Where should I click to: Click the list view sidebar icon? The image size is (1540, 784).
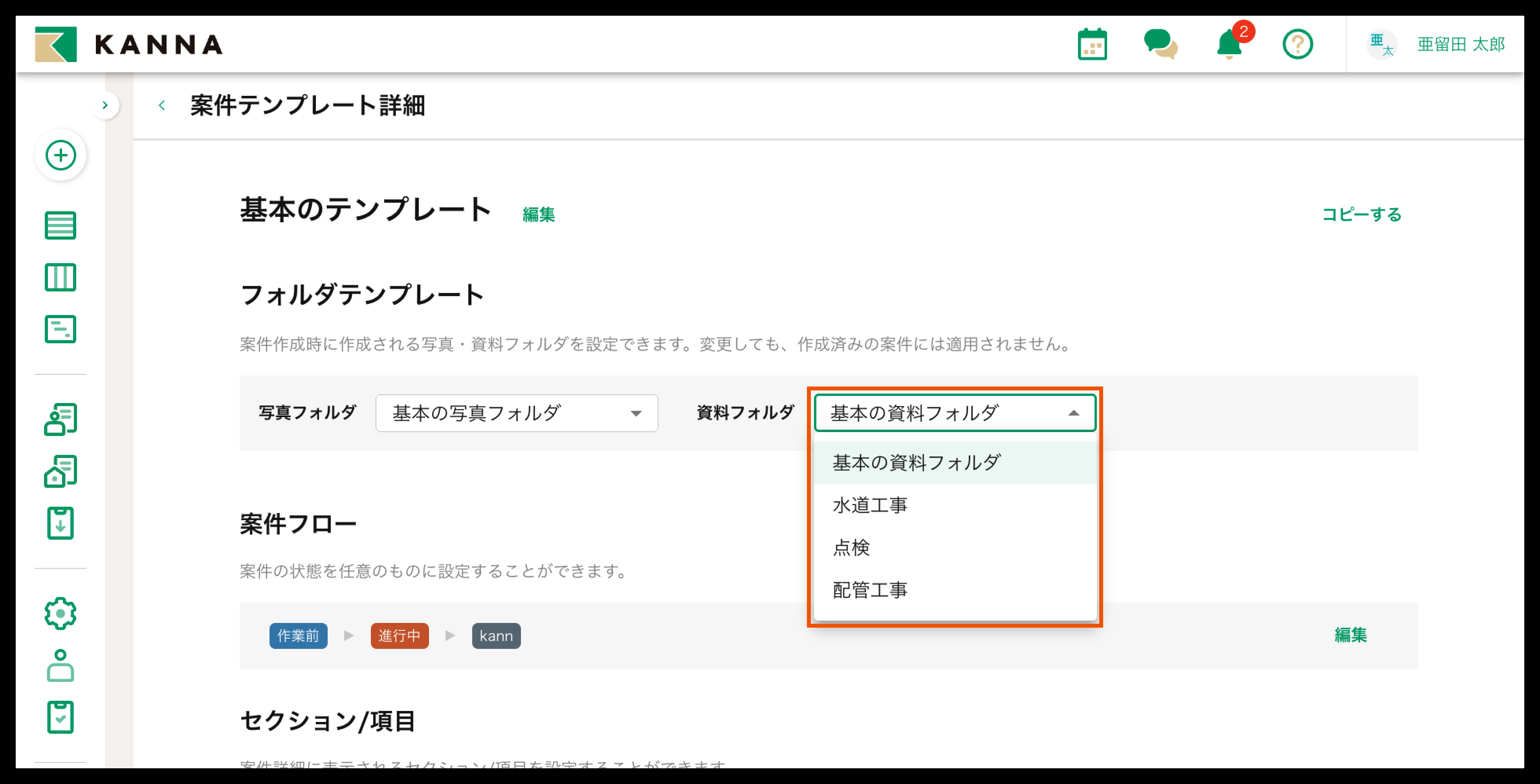(x=60, y=225)
